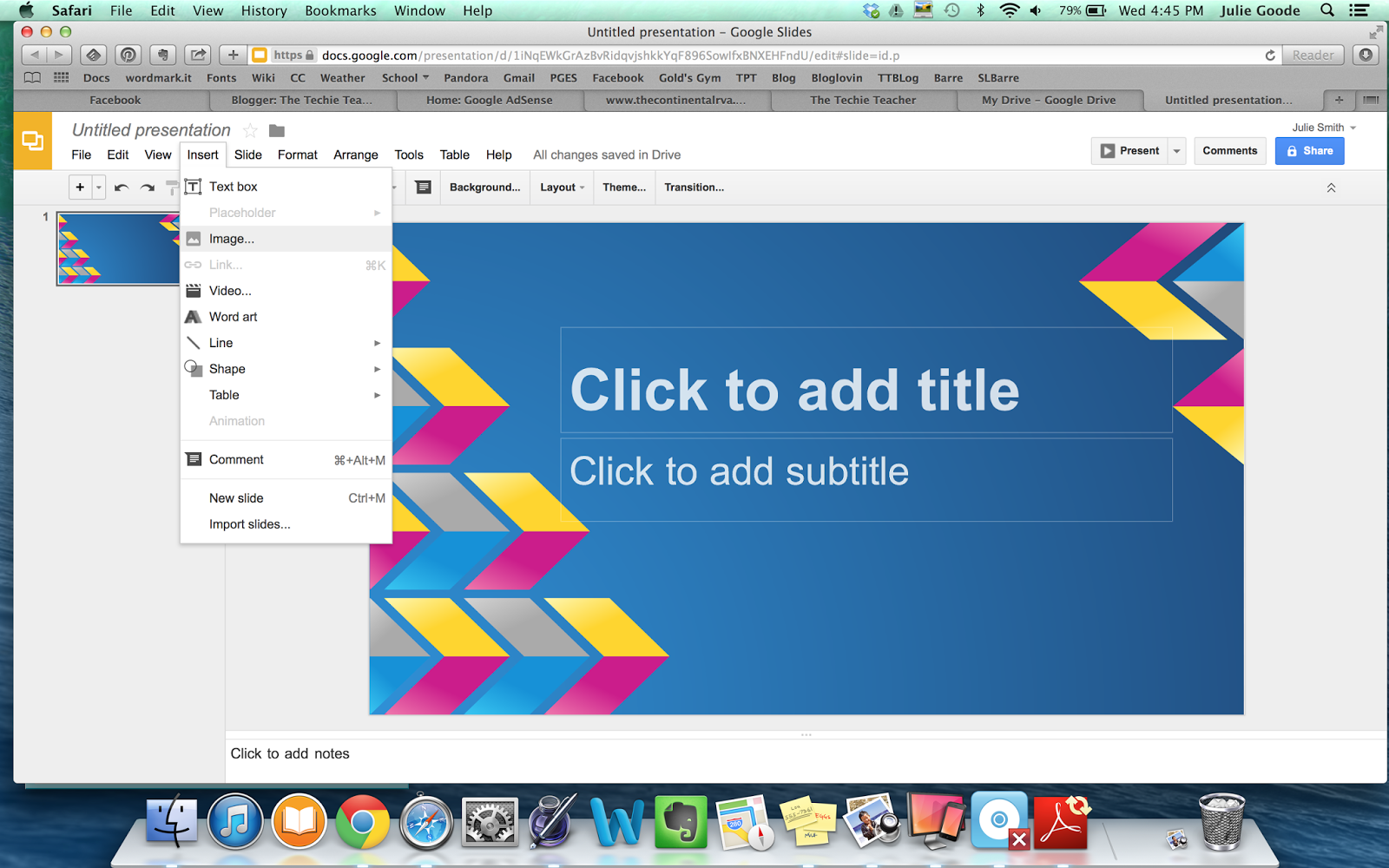The image size is (1389, 868).
Task: Select Video... in the Insert menu
Action: pos(286,291)
